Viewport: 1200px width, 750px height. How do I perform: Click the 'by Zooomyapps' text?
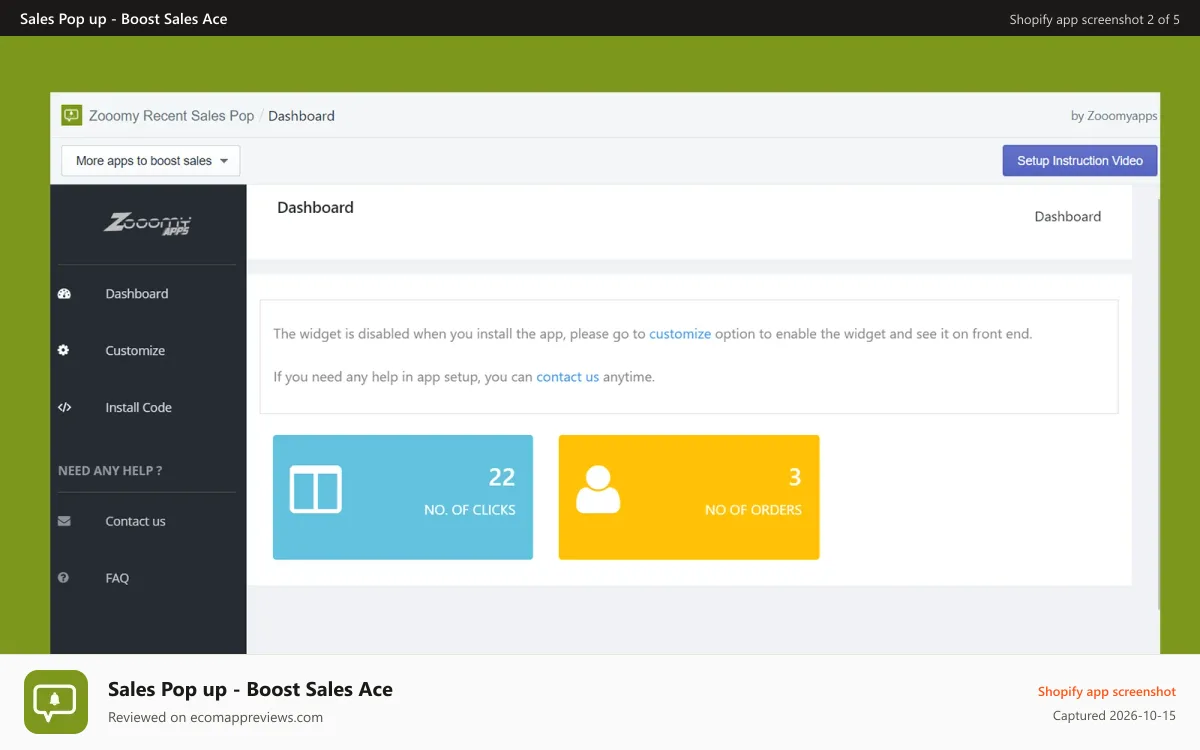coord(1114,116)
